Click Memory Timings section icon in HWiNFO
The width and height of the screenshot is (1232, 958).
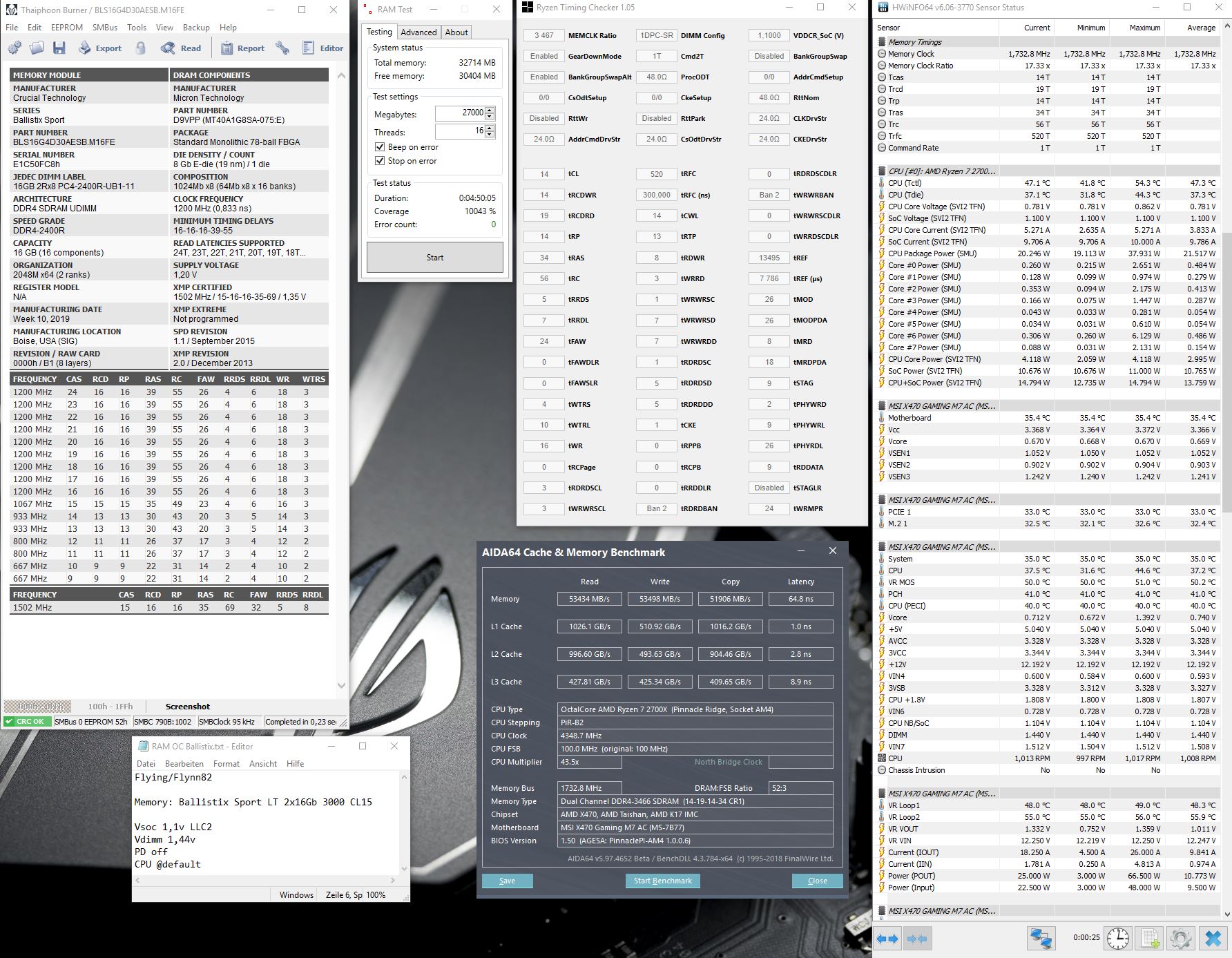point(882,42)
